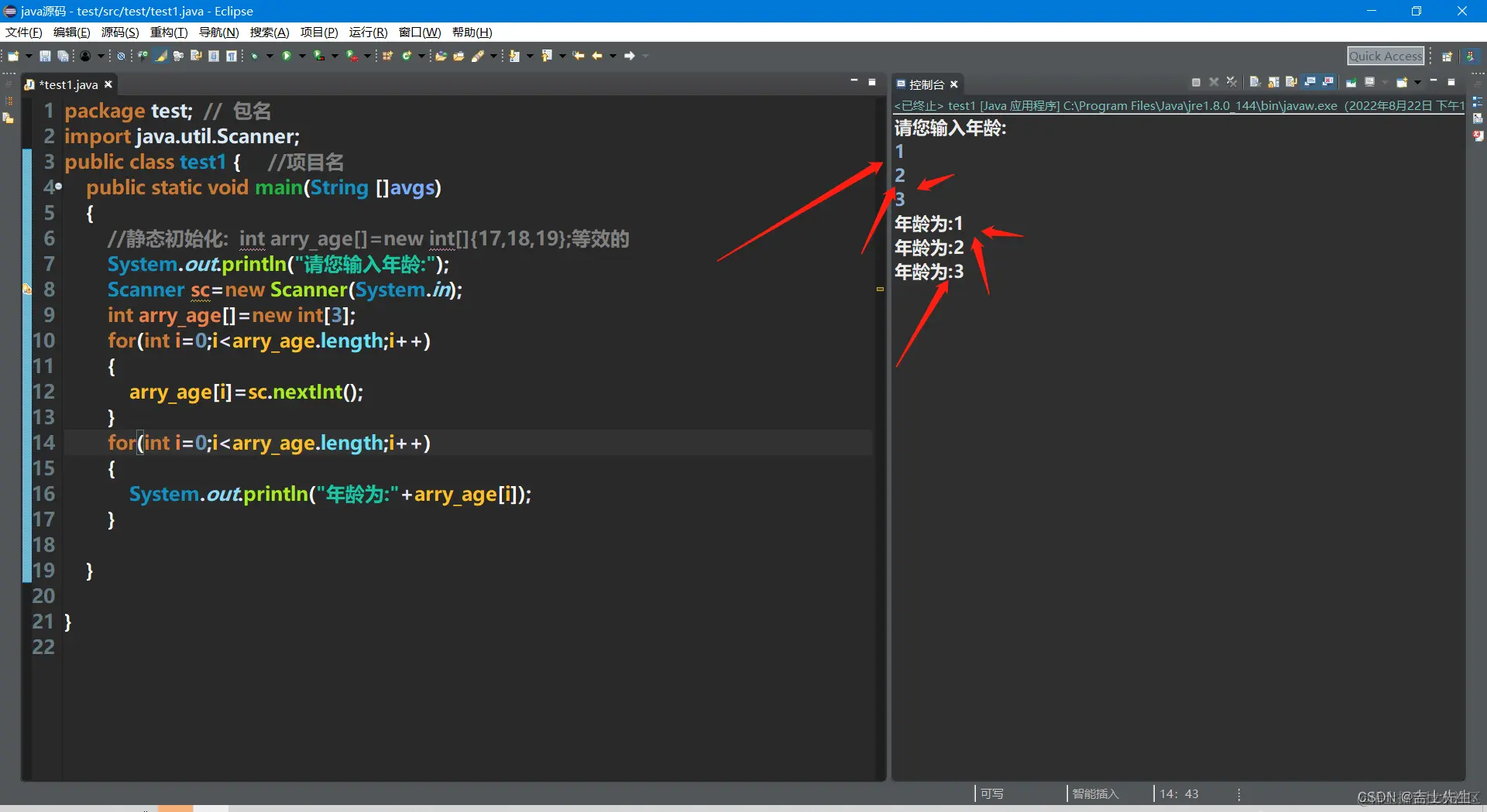The height and width of the screenshot is (812, 1487).
Task: Click the Debug bug icon
Action: pyautogui.click(x=254, y=56)
